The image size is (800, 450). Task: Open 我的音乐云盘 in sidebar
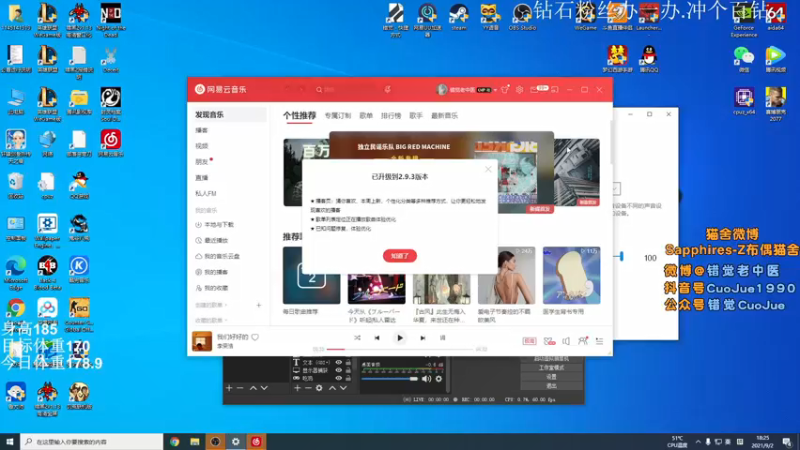pos(221,256)
